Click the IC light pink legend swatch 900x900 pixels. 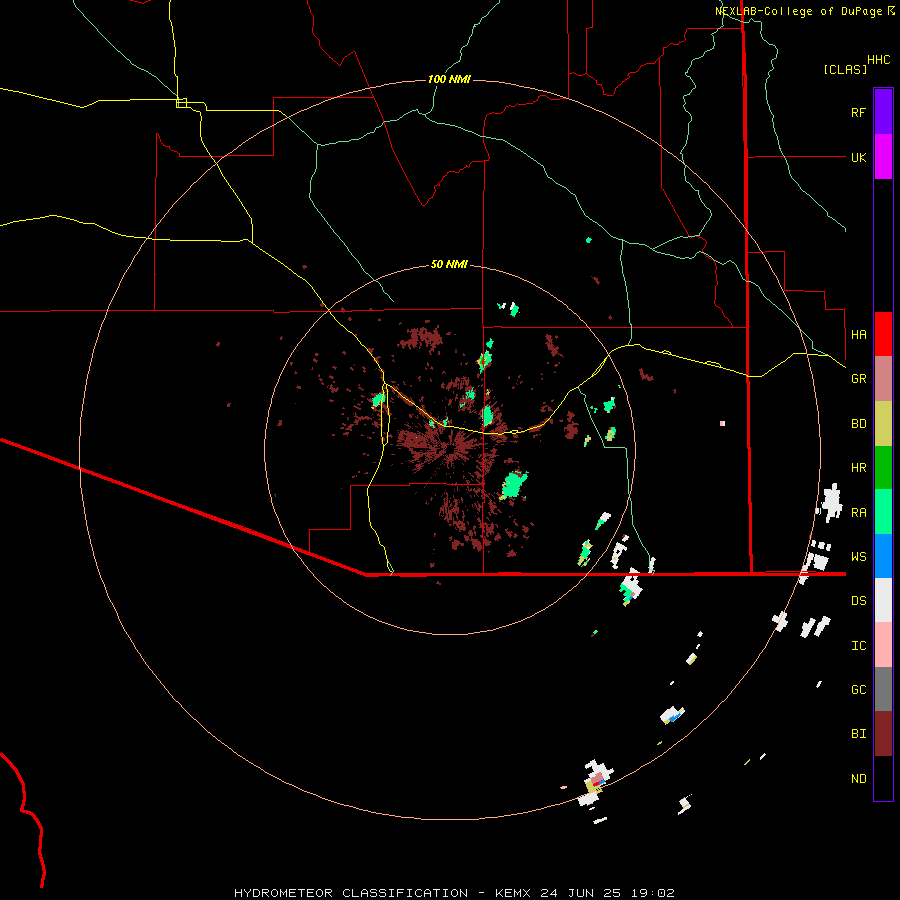tap(883, 645)
